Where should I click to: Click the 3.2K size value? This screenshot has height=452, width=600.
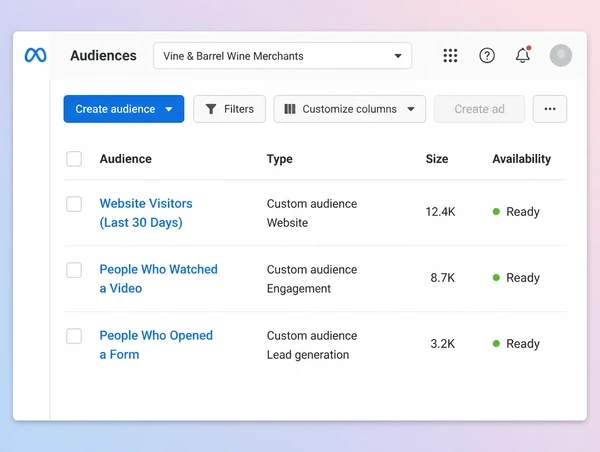pyautogui.click(x=443, y=344)
